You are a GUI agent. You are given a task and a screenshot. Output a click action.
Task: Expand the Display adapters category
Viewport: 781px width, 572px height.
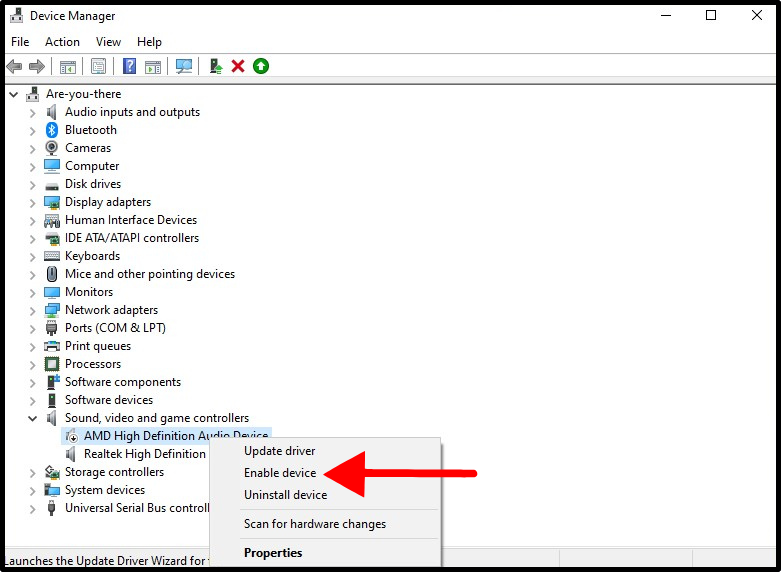click(x=32, y=203)
